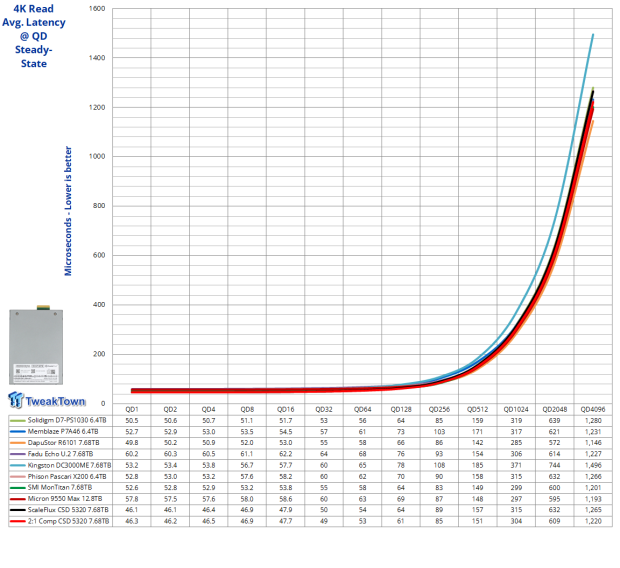The width and height of the screenshot is (620, 568).
Task: Click the ScaleFlux CSD 5320 black legend marker
Action: (15, 509)
